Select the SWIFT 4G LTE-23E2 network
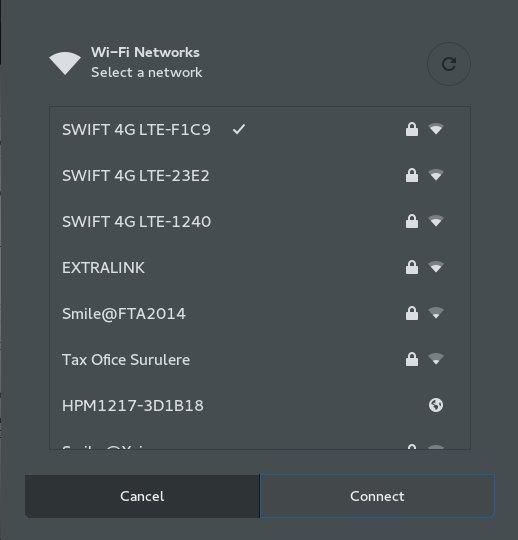518x540 pixels. (260, 176)
